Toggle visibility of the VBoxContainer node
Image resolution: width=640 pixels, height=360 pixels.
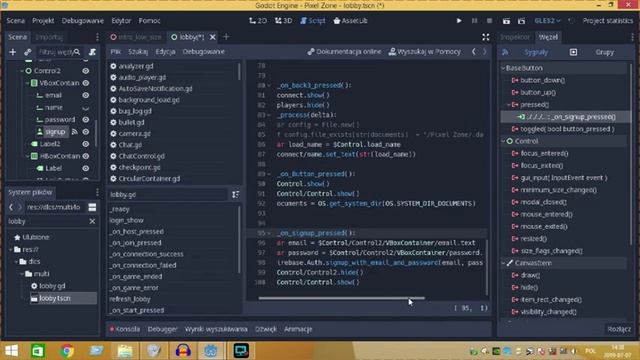coord(86,83)
